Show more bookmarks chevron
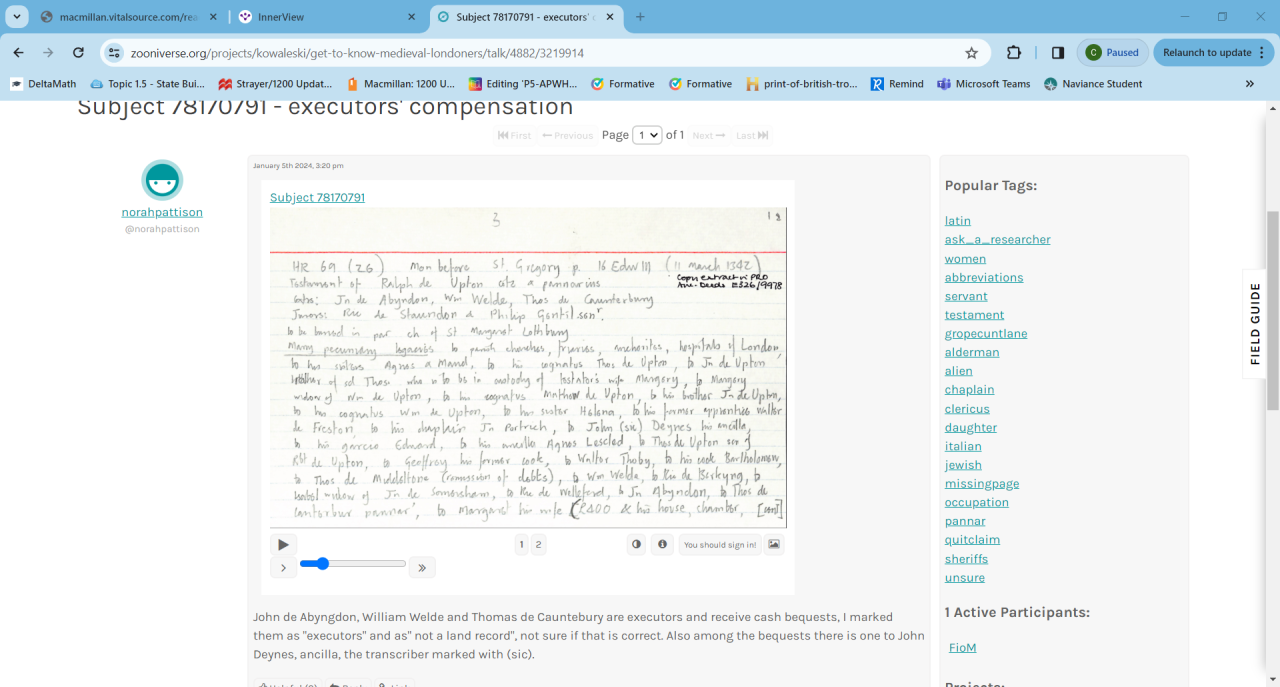The height and width of the screenshot is (687, 1280). pos(1250,84)
